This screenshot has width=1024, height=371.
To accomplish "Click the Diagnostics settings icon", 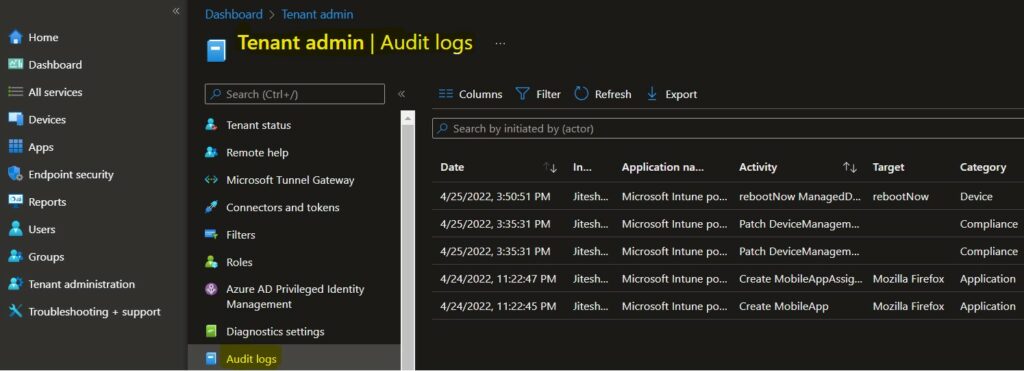I will pyautogui.click(x=211, y=331).
